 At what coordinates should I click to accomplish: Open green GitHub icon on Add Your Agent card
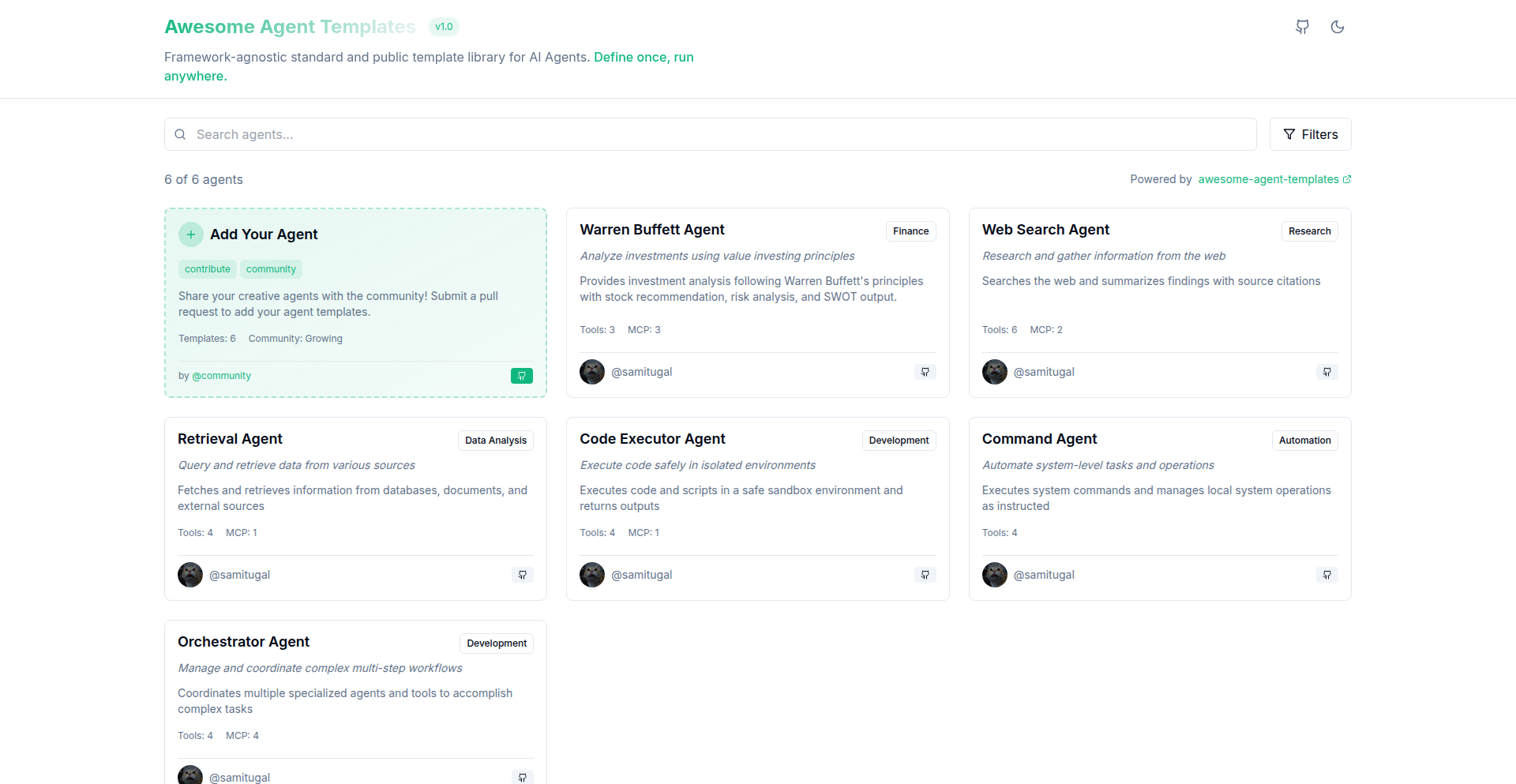click(x=521, y=376)
